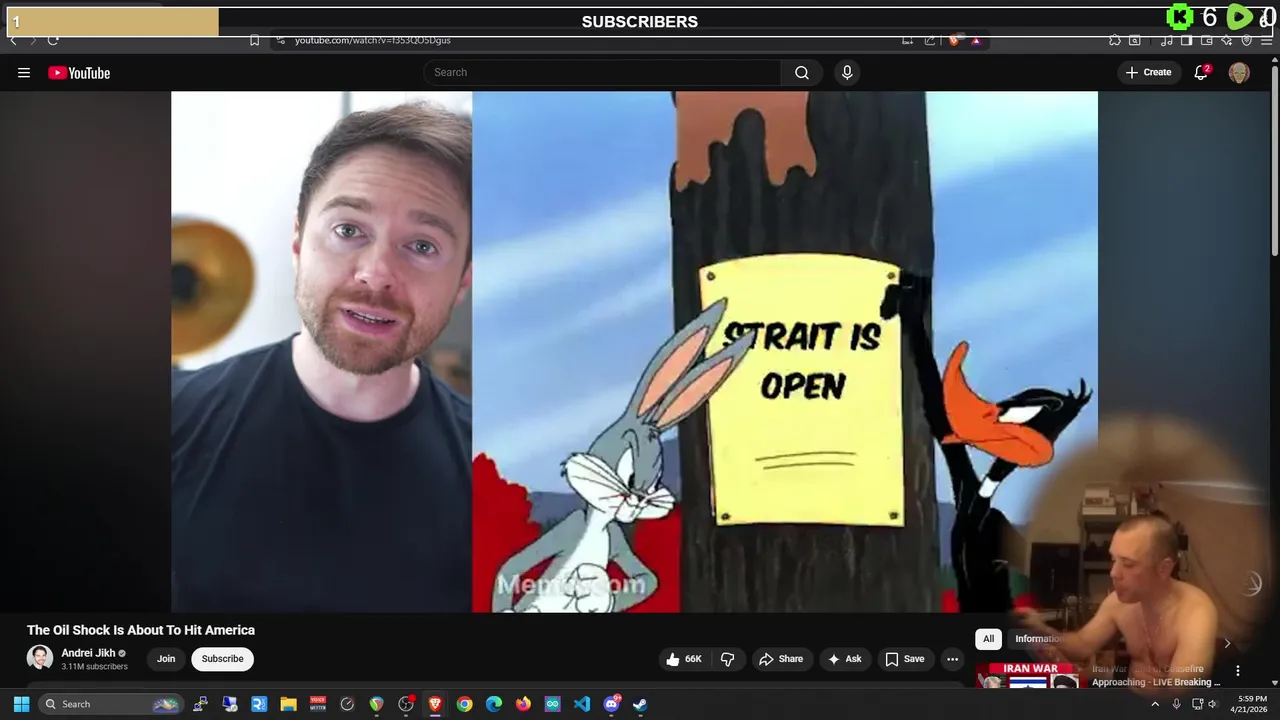Open the browser sidebar panel icon
This screenshot has width=1280, height=720.
[1187, 41]
